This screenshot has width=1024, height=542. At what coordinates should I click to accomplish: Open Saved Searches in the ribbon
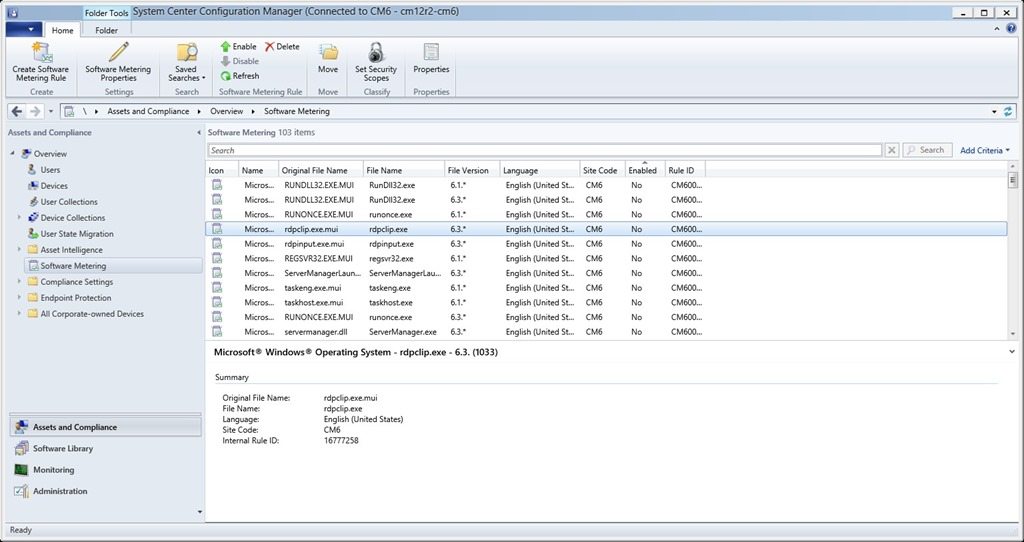186,62
